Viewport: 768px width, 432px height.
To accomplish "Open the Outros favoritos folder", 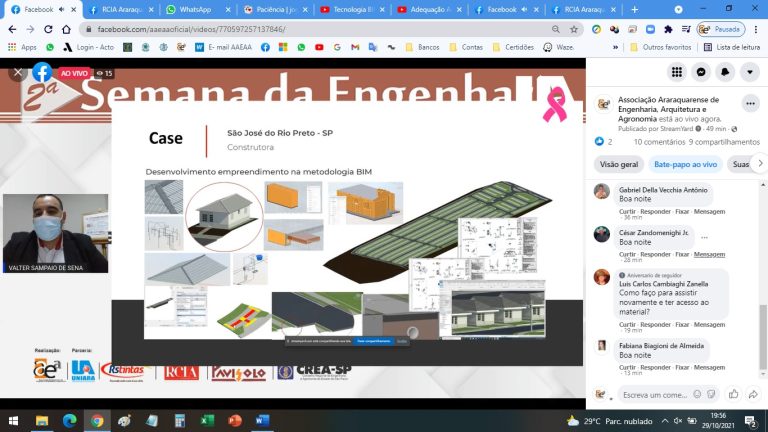I will 660,47.
